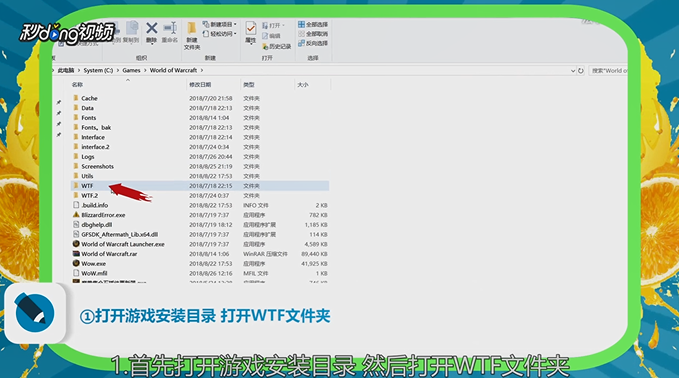Image resolution: width=679 pixels, height=378 pixels.
Task: Select the Interface folder icon
Action: pos(76,137)
